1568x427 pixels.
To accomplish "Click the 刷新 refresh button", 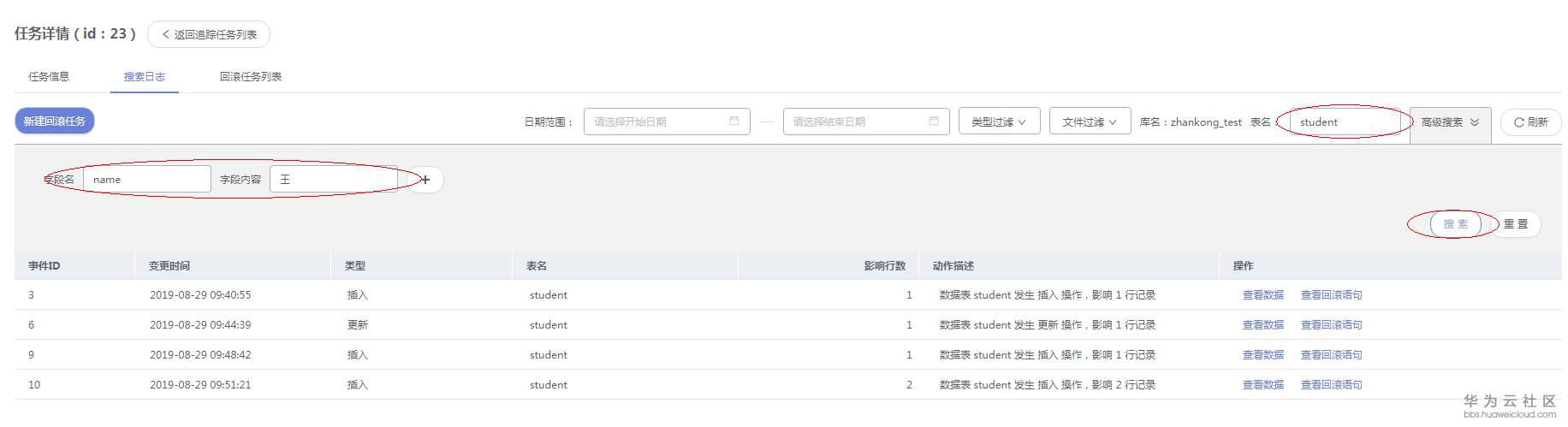I will click(x=1530, y=122).
